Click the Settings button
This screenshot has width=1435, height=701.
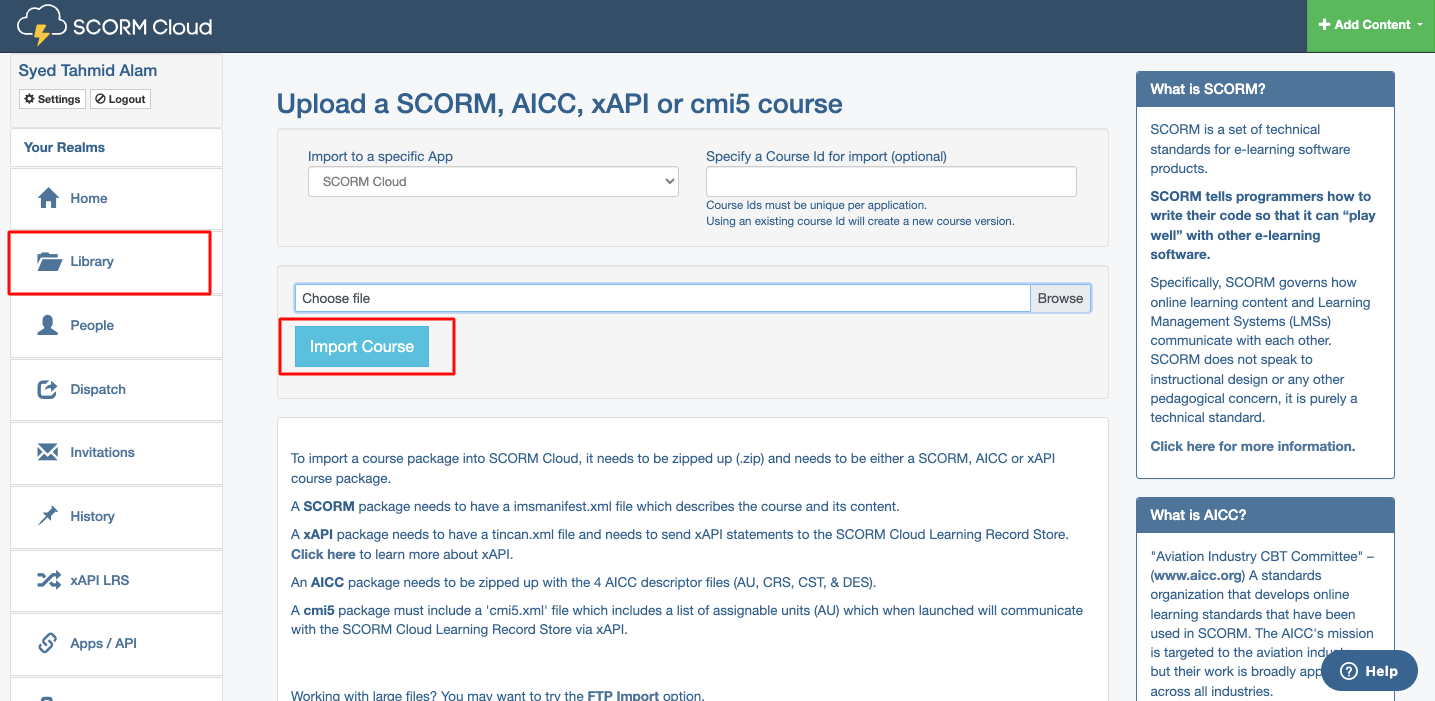(x=52, y=99)
